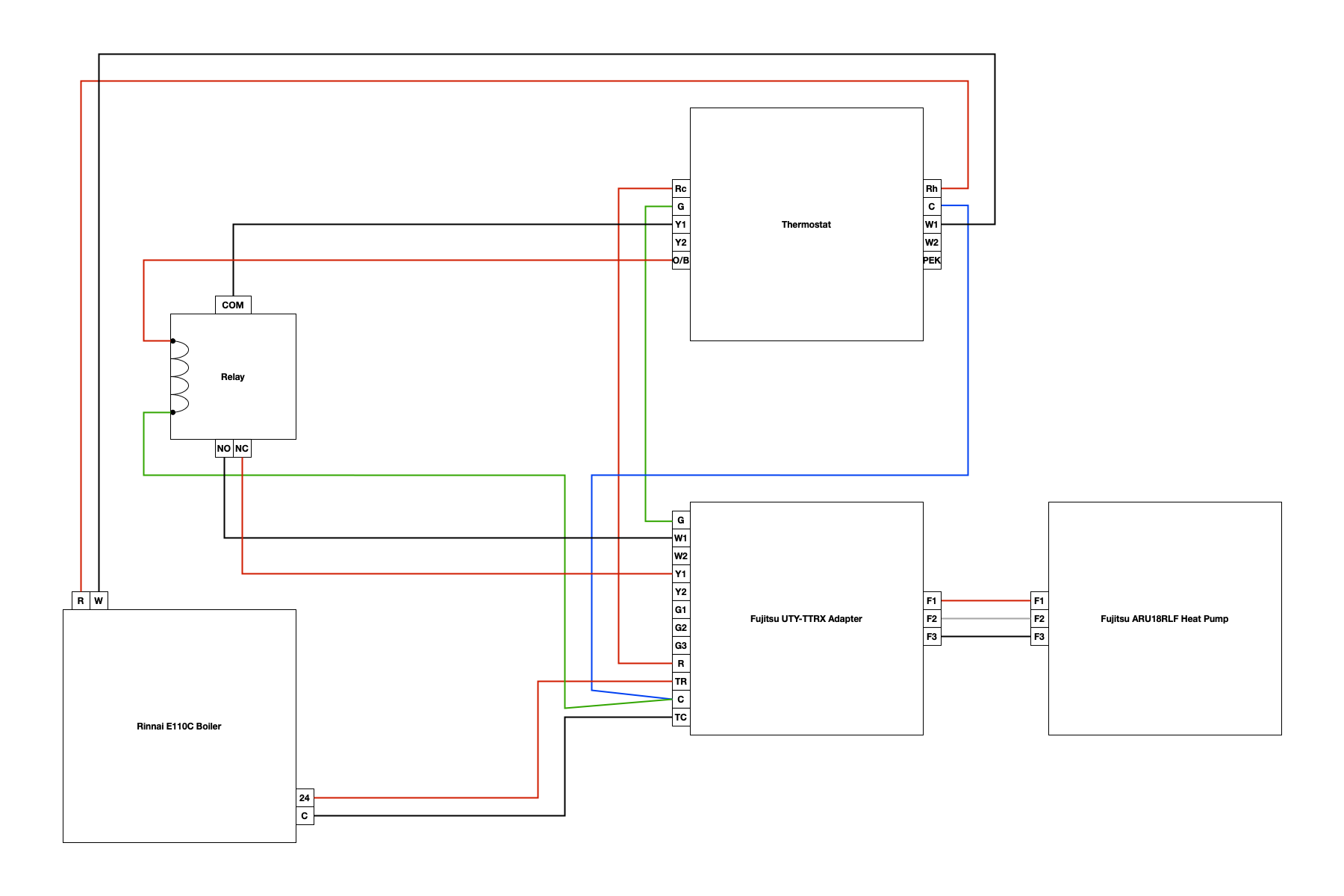Select the Adapter F1 terminal
The height and width of the screenshot is (896, 1344).
pos(932,601)
